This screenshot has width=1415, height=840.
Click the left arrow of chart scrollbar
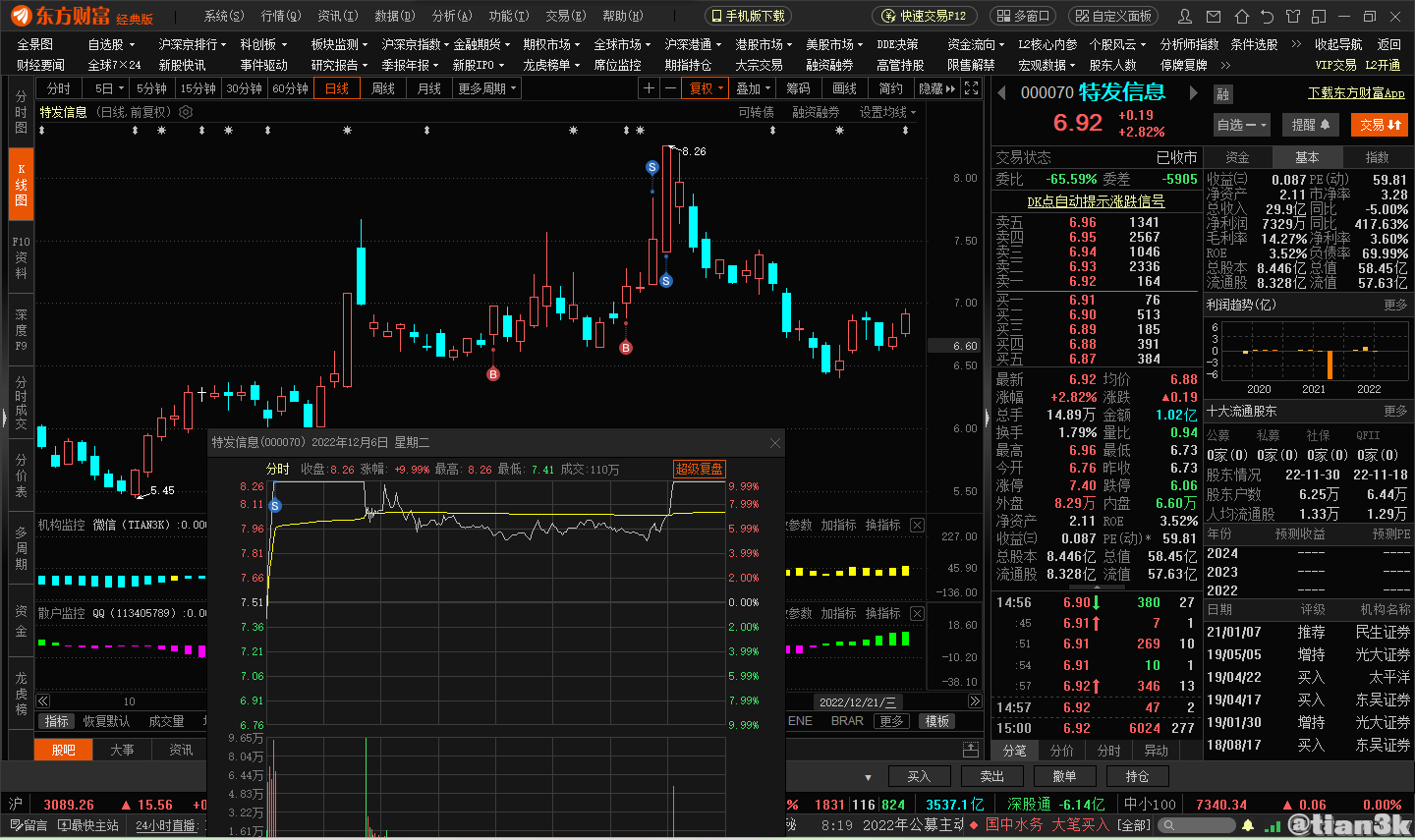43,701
